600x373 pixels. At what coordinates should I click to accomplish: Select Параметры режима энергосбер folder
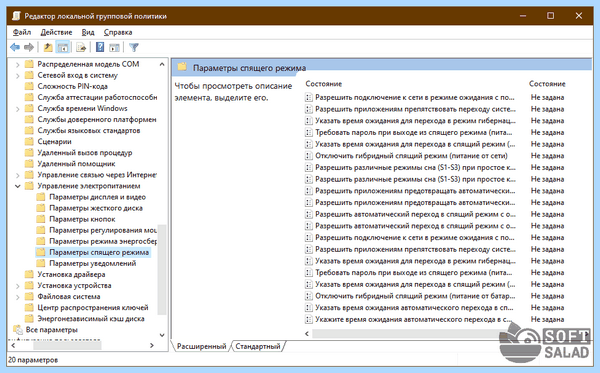(x=103, y=242)
